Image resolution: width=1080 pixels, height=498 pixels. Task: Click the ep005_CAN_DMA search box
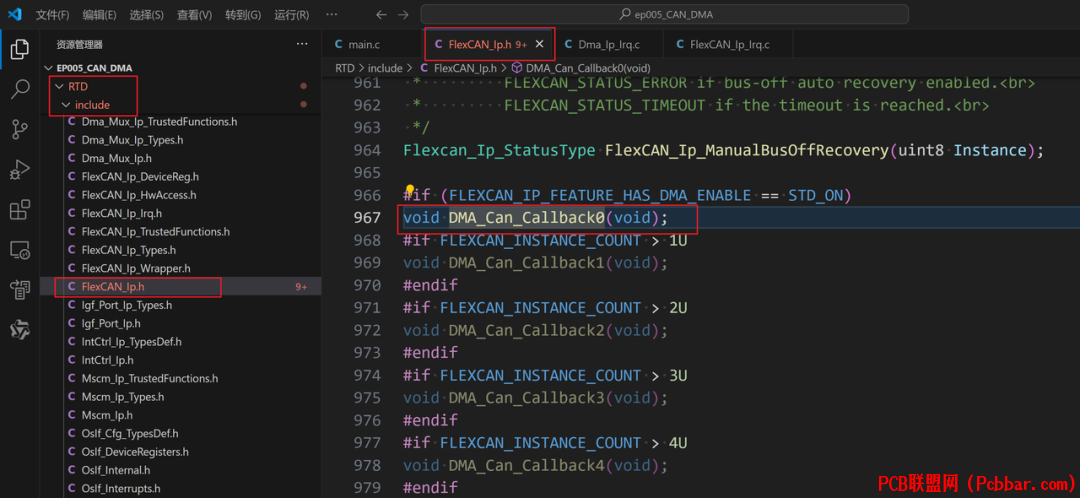pyautogui.click(x=664, y=14)
